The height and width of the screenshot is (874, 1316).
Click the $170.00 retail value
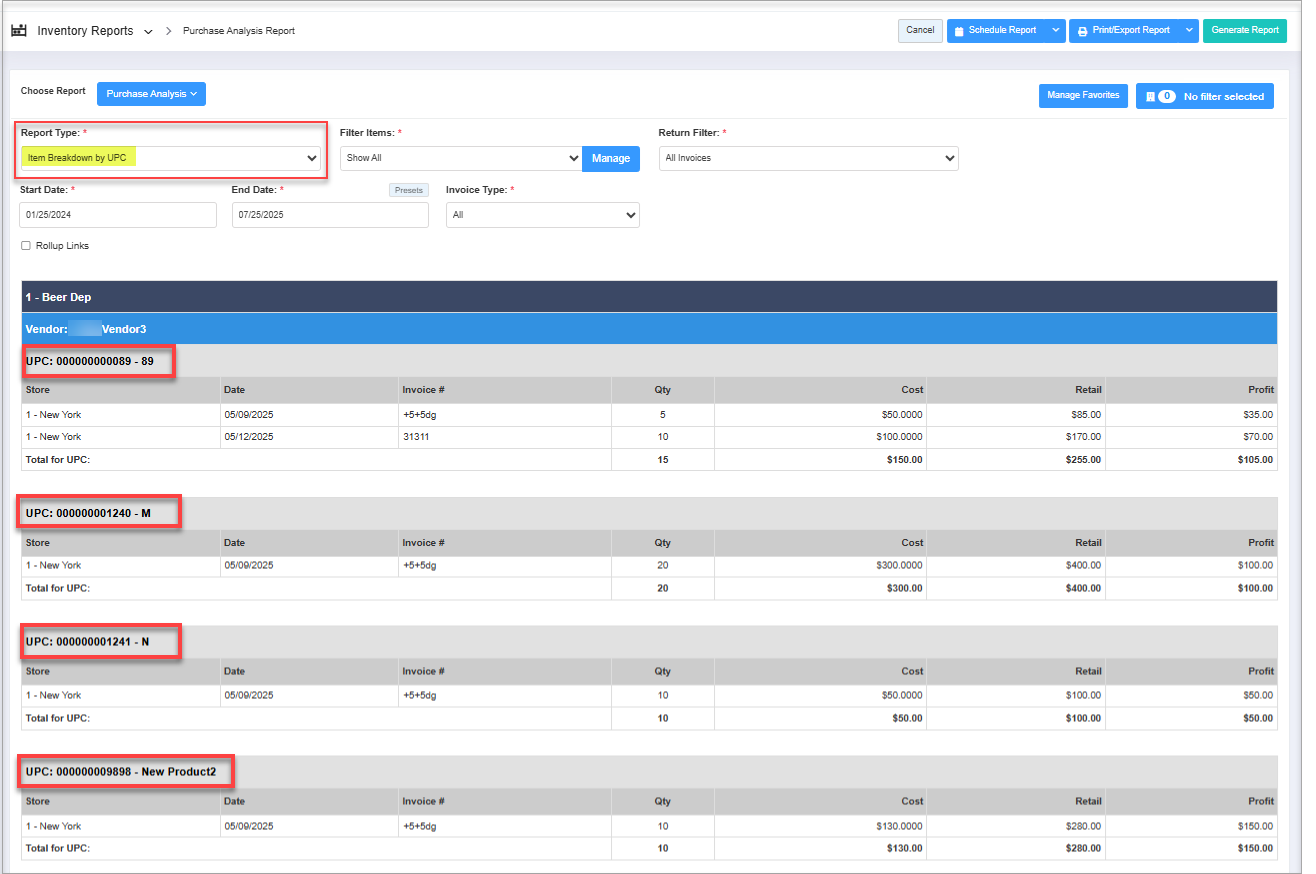(1084, 437)
